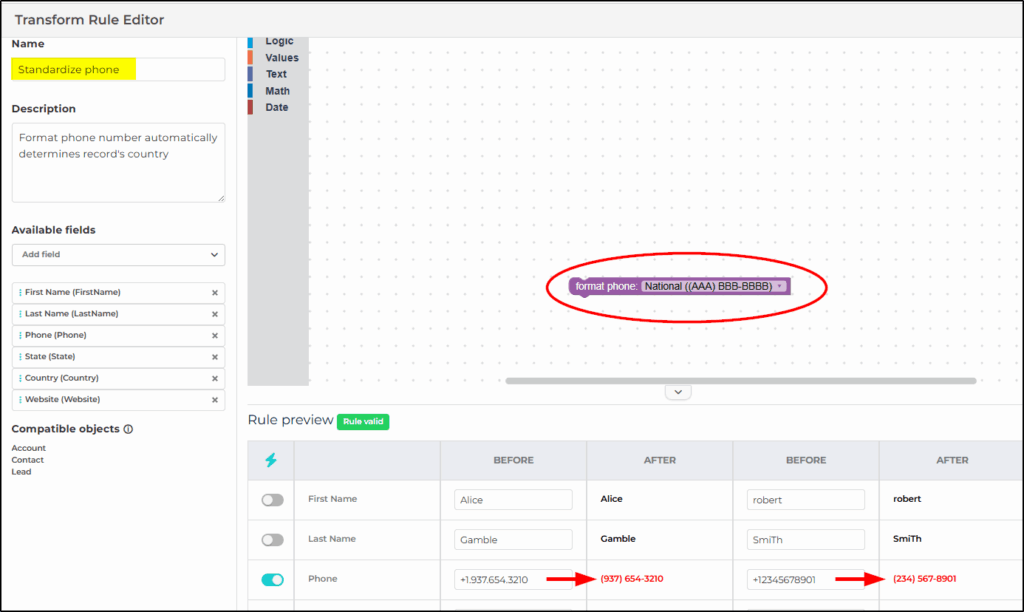Screen dimensions: 1024x612
Task: Click the Contact compatible object
Action: [27, 460]
